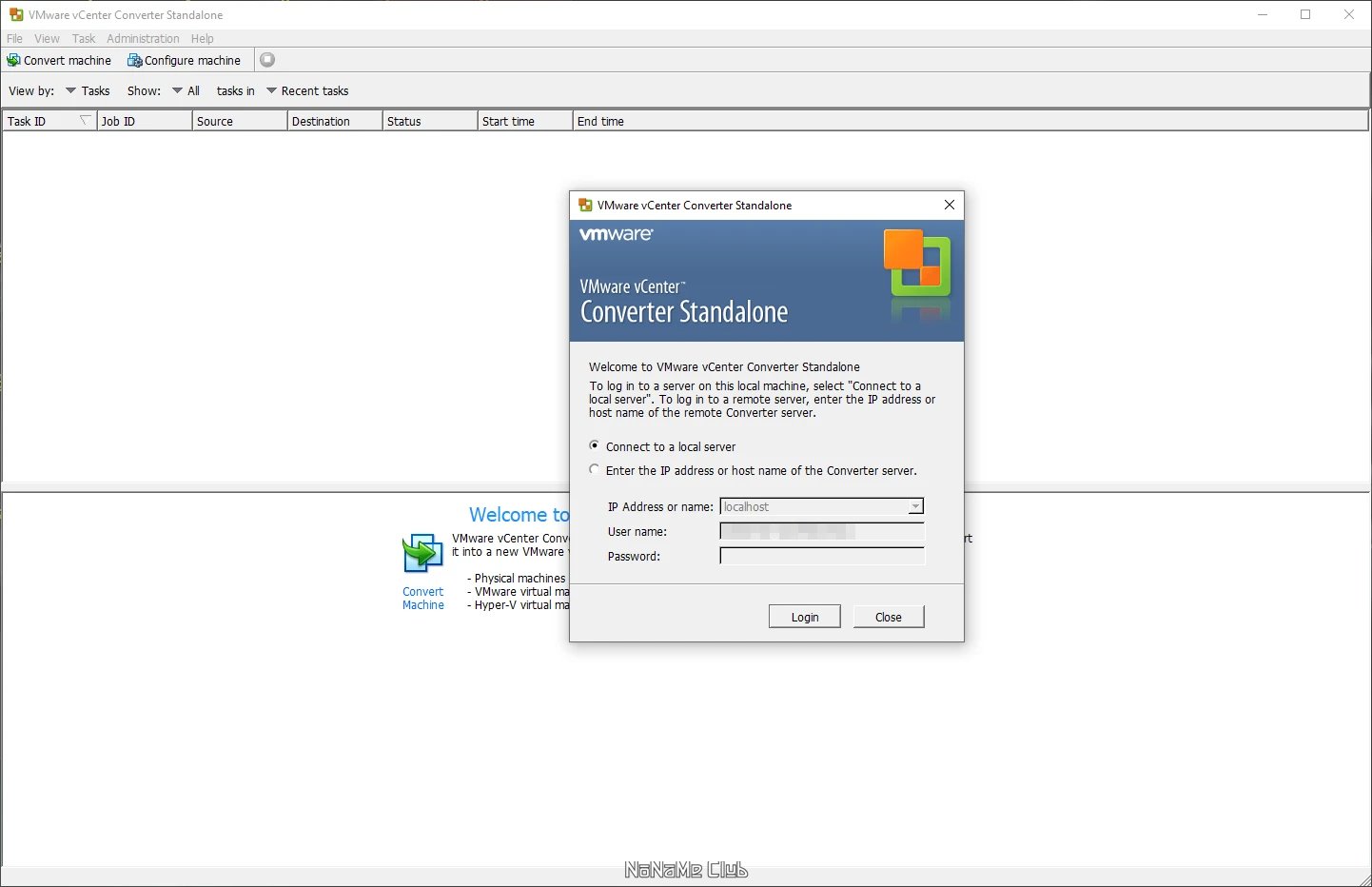Click the Destination column header
1372x887 pixels.
tap(335, 121)
